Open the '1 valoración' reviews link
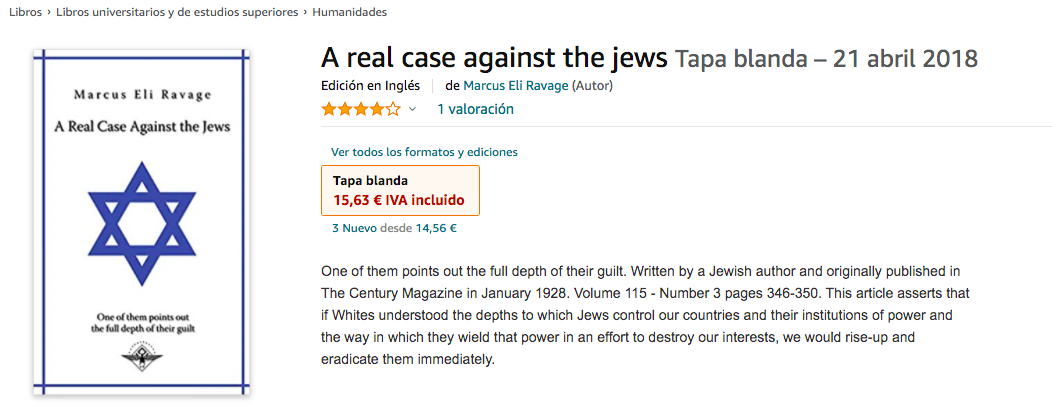 click(x=475, y=109)
